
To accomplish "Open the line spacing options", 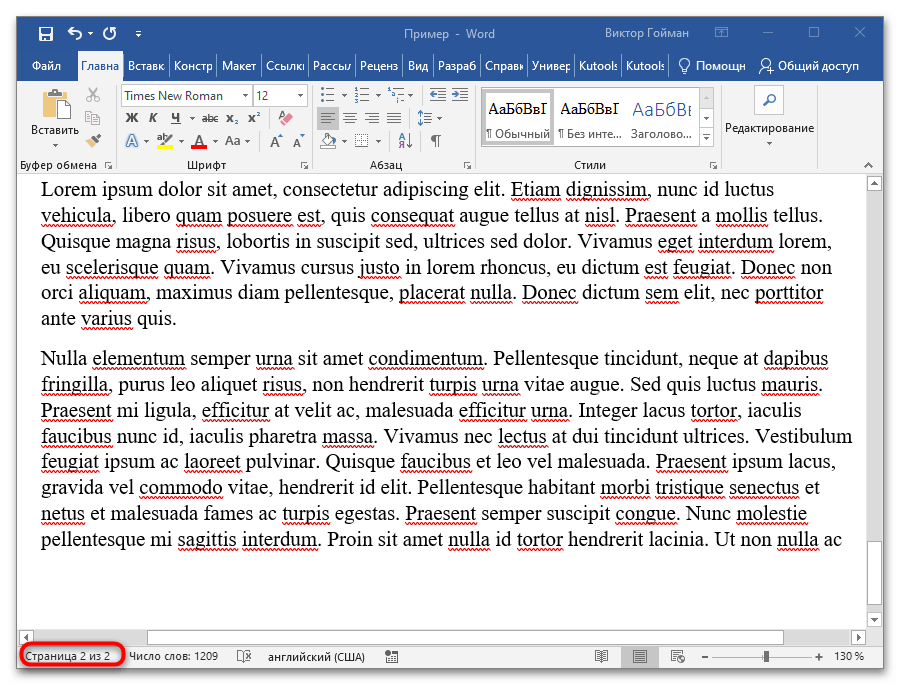I will [x=429, y=118].
